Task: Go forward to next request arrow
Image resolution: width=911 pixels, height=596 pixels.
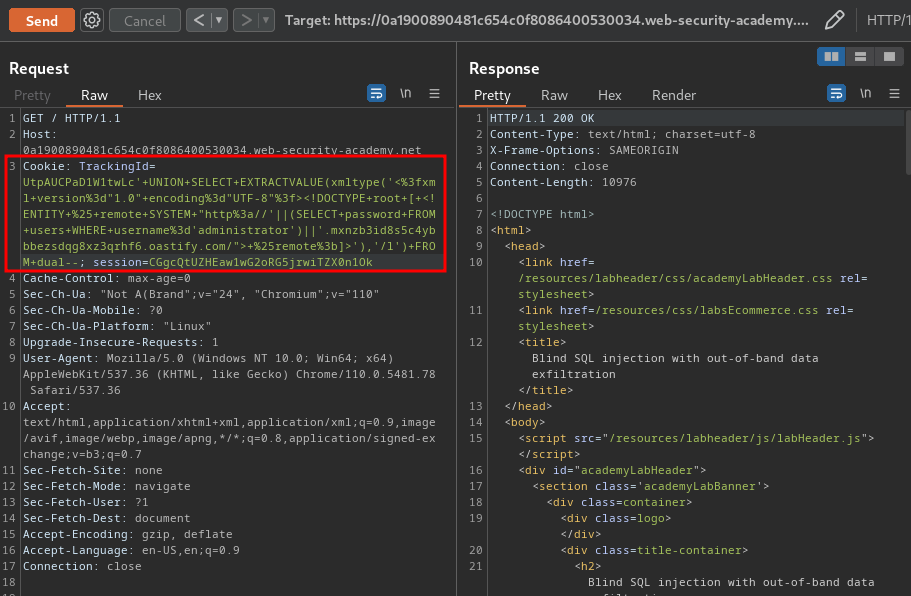Action: click(x=246, y=20)
